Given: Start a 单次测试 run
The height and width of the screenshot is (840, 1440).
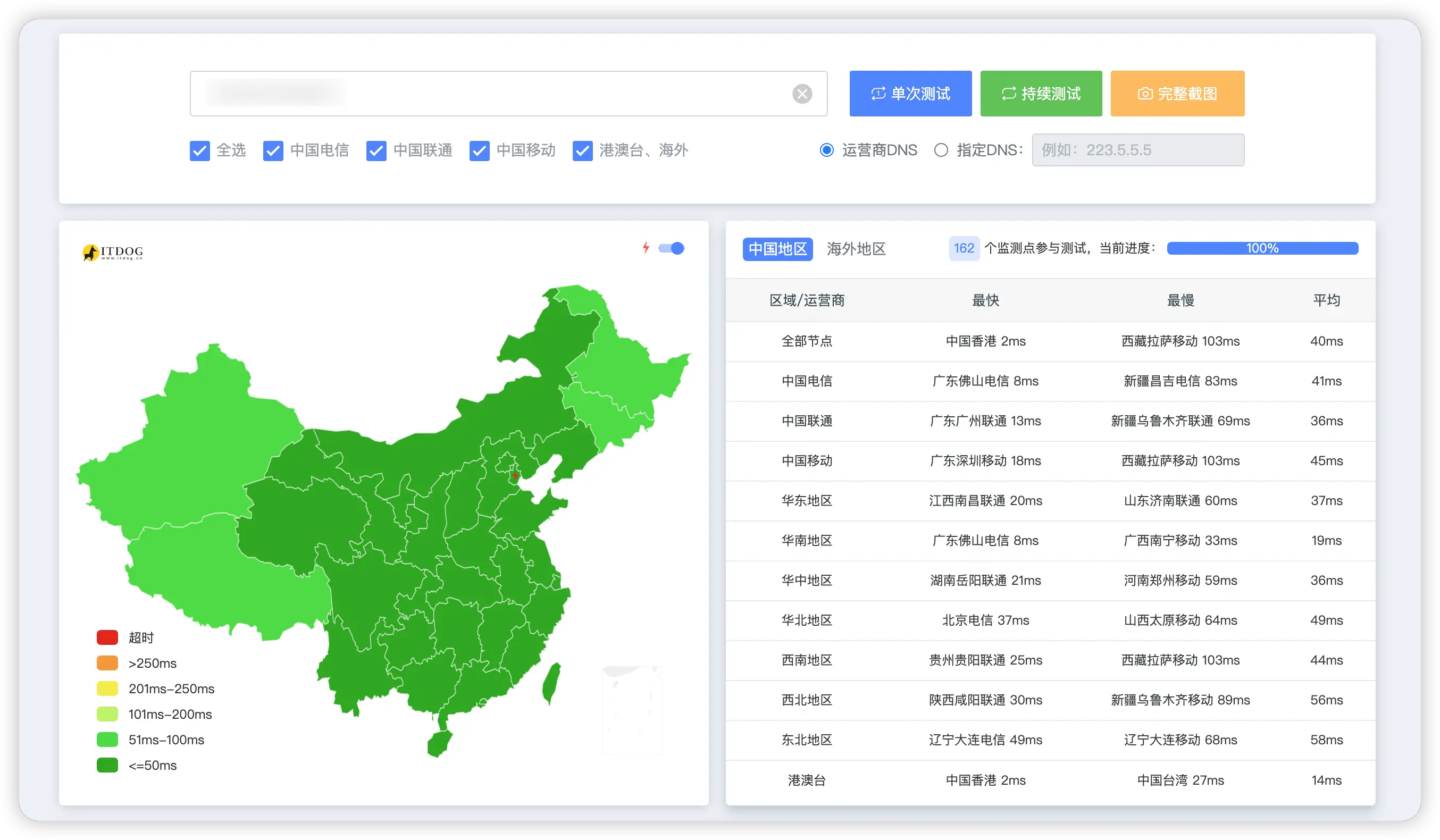Looking at the screenshot, I should pyautogui.click(x=910, y=94).
